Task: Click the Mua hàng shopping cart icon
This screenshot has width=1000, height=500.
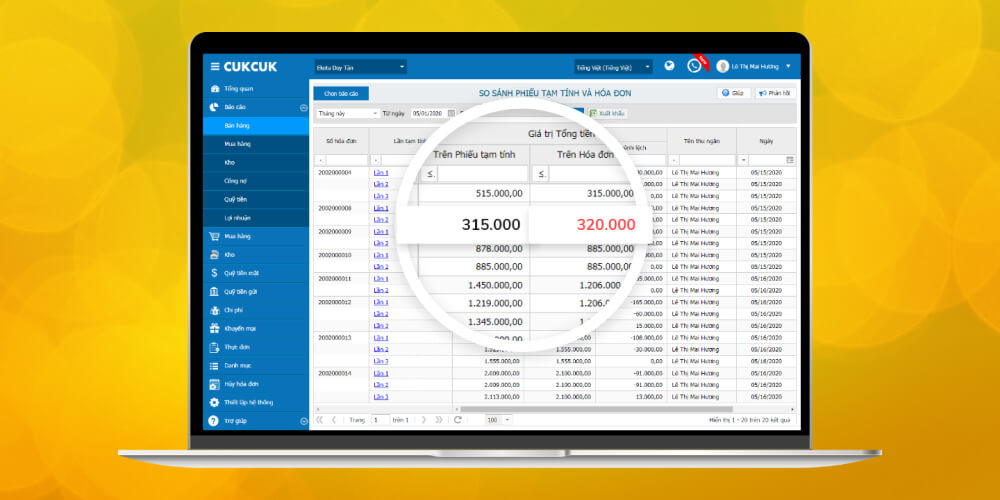Action: pyautogui.click(x=214, y=236)
